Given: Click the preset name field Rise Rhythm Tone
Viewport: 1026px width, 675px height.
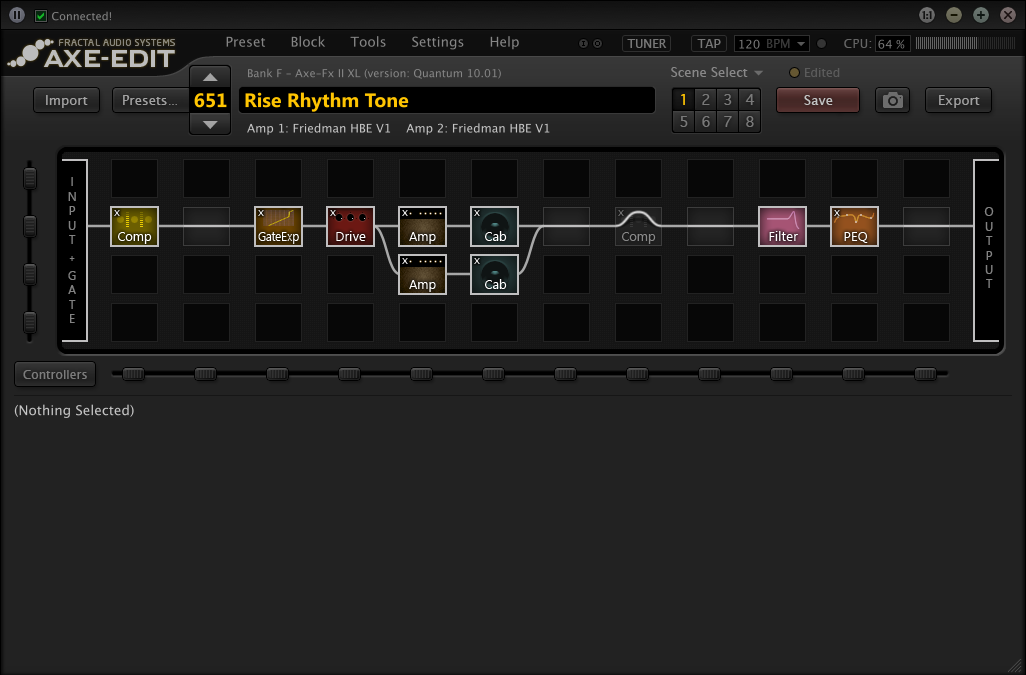Looking at the screenshot, I should click(x=446, y=100).
